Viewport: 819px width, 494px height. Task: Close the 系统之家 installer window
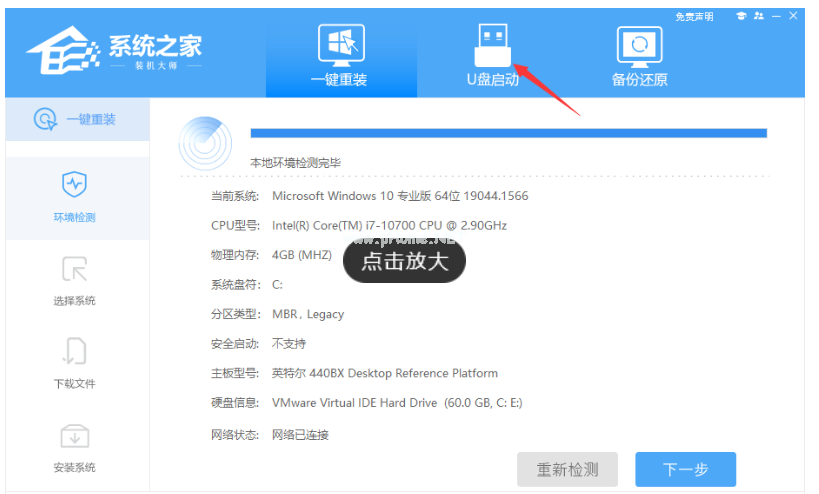coord(793,16)
